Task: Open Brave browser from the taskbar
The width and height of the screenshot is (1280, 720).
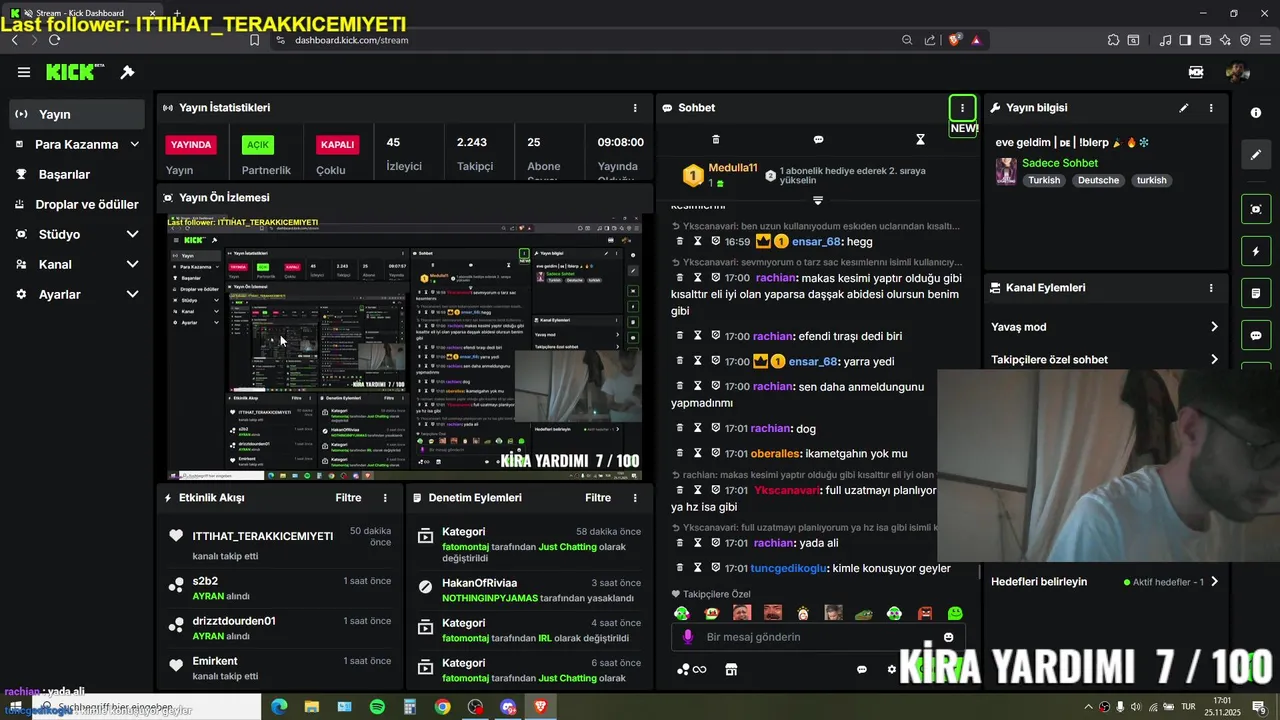Action: pyautogui.click(x=540, y=707)
